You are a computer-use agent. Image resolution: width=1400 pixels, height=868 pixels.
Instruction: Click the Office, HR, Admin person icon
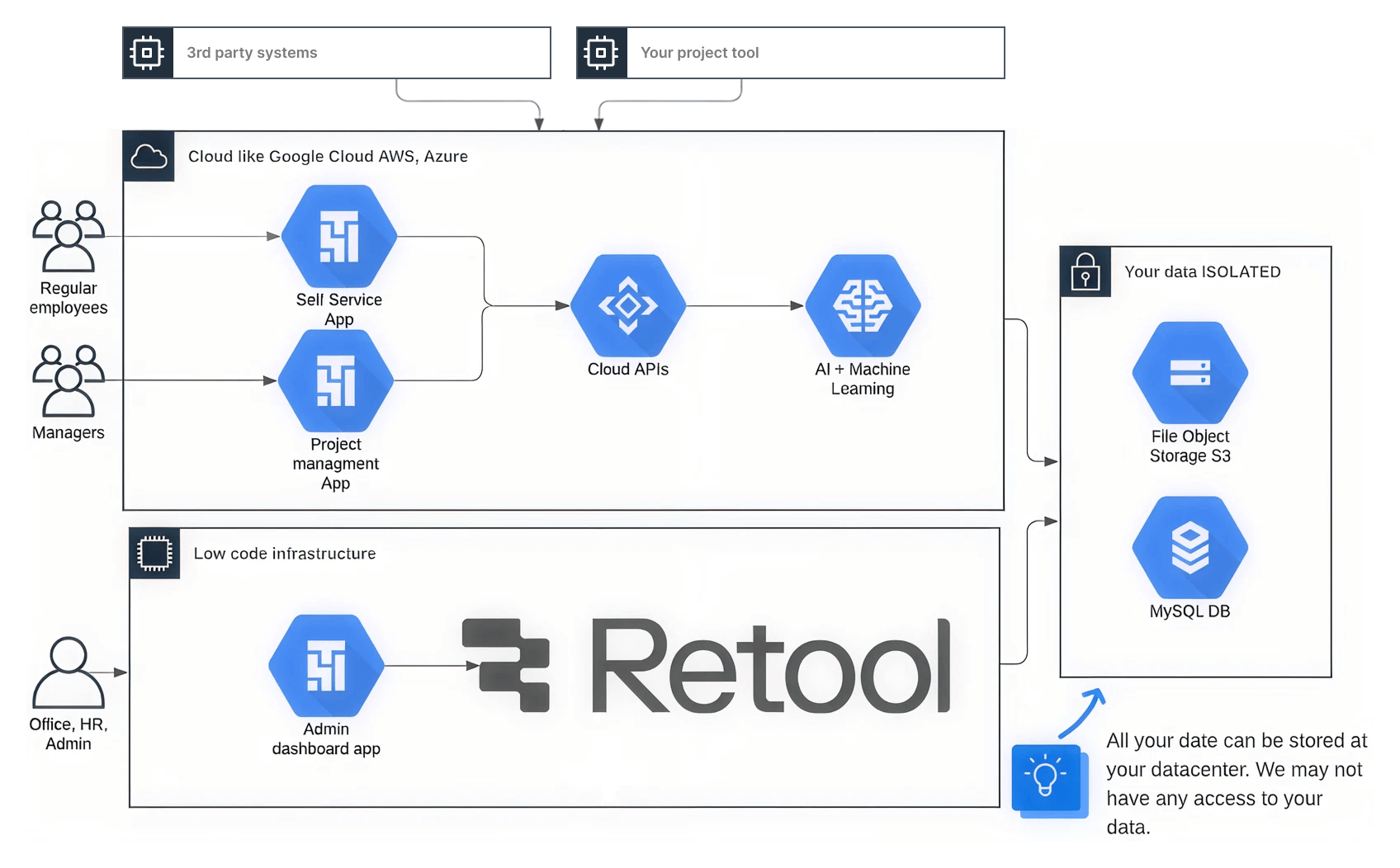[69, 672]
